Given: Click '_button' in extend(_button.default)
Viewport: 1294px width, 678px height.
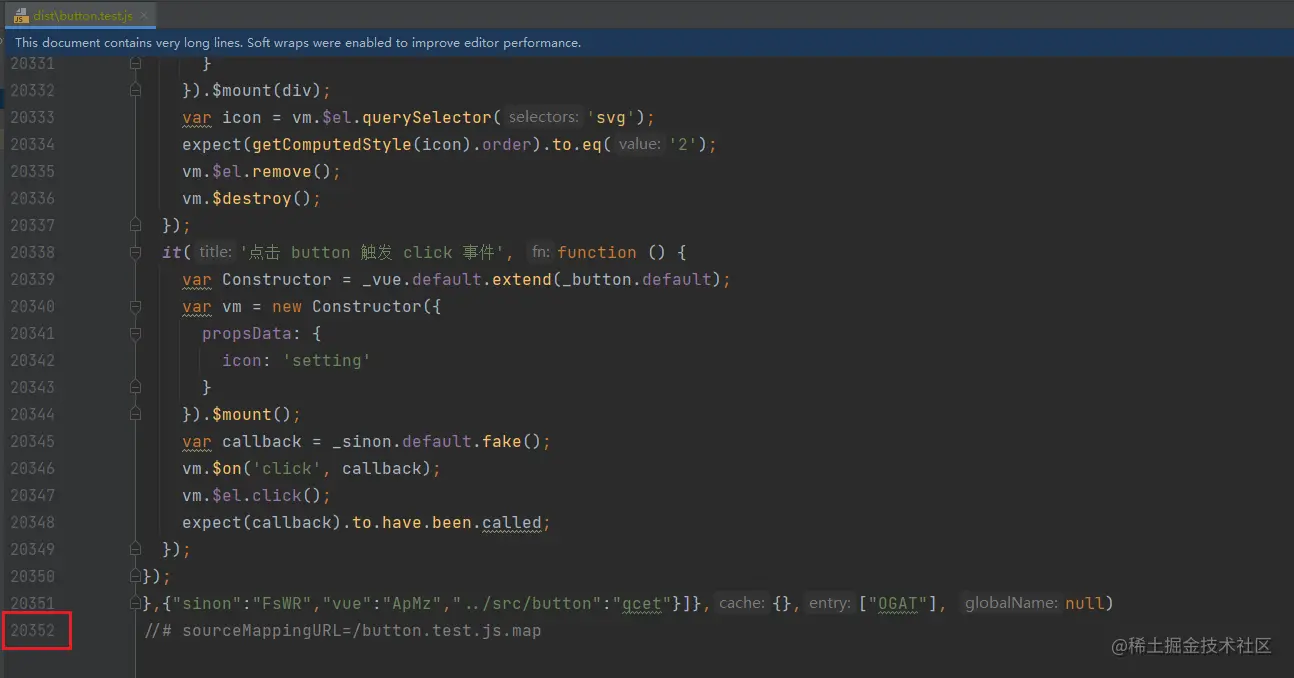Looking at the screenshot, I should coord(597,279).
